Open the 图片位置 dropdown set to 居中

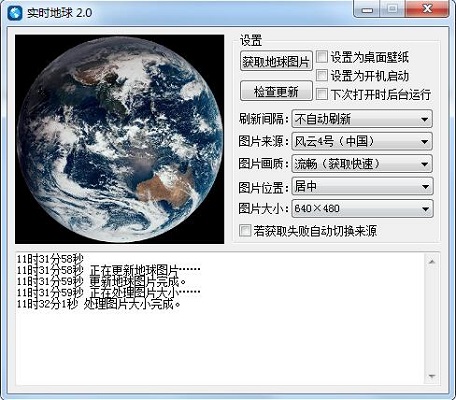point(362,186)
